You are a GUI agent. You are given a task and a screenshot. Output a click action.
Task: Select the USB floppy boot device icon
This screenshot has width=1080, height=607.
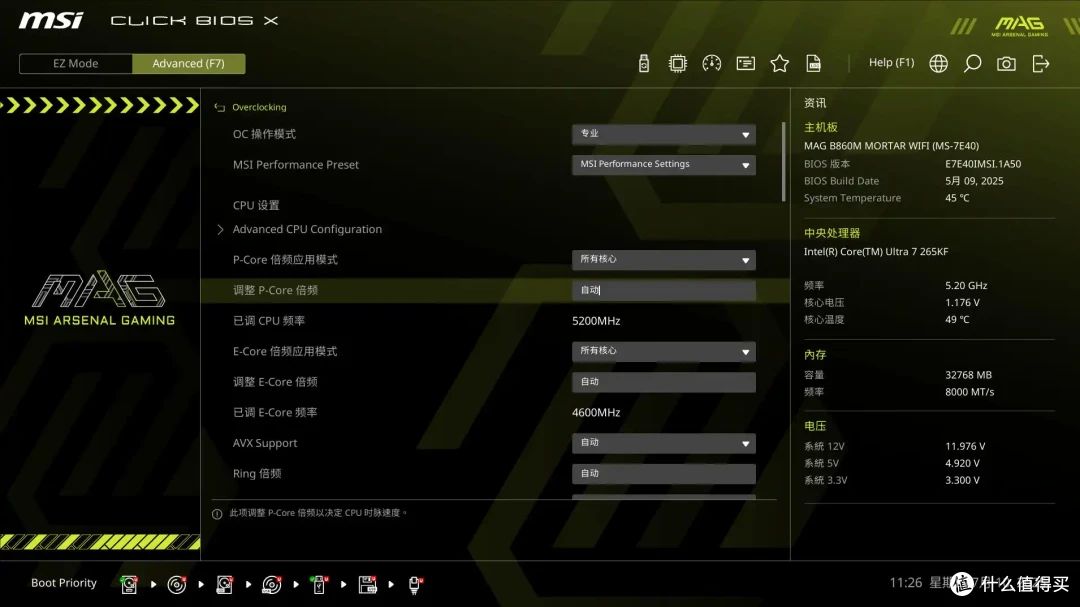[367, 584]
